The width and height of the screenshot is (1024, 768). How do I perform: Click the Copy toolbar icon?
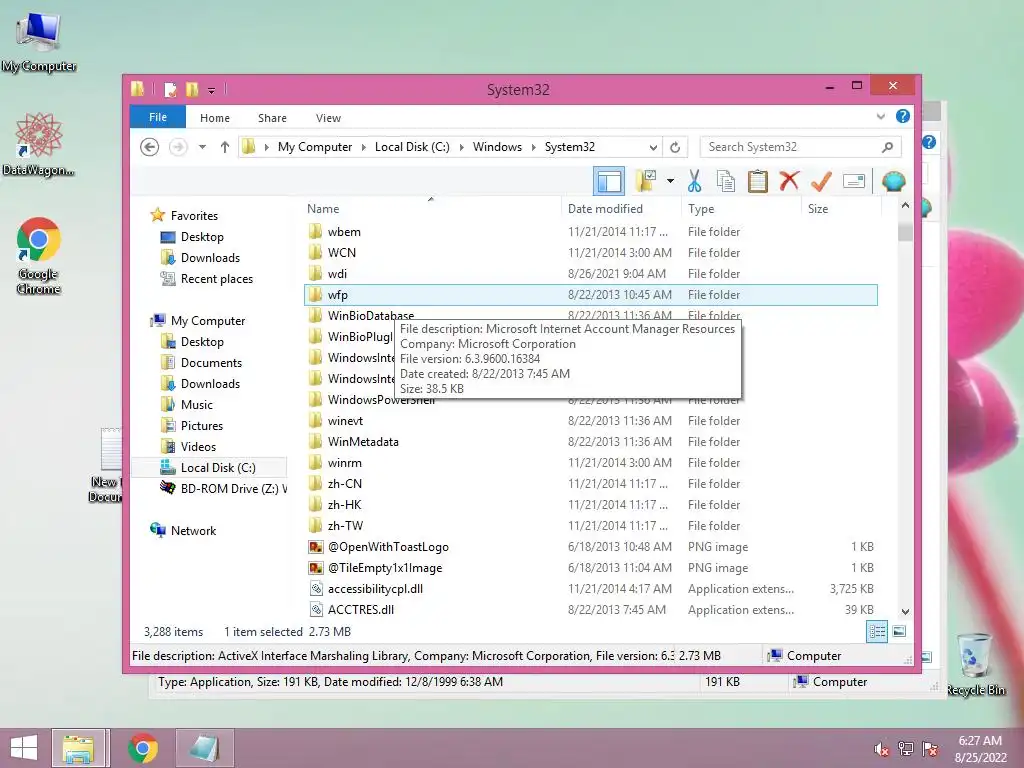click(x=726, y=181)
